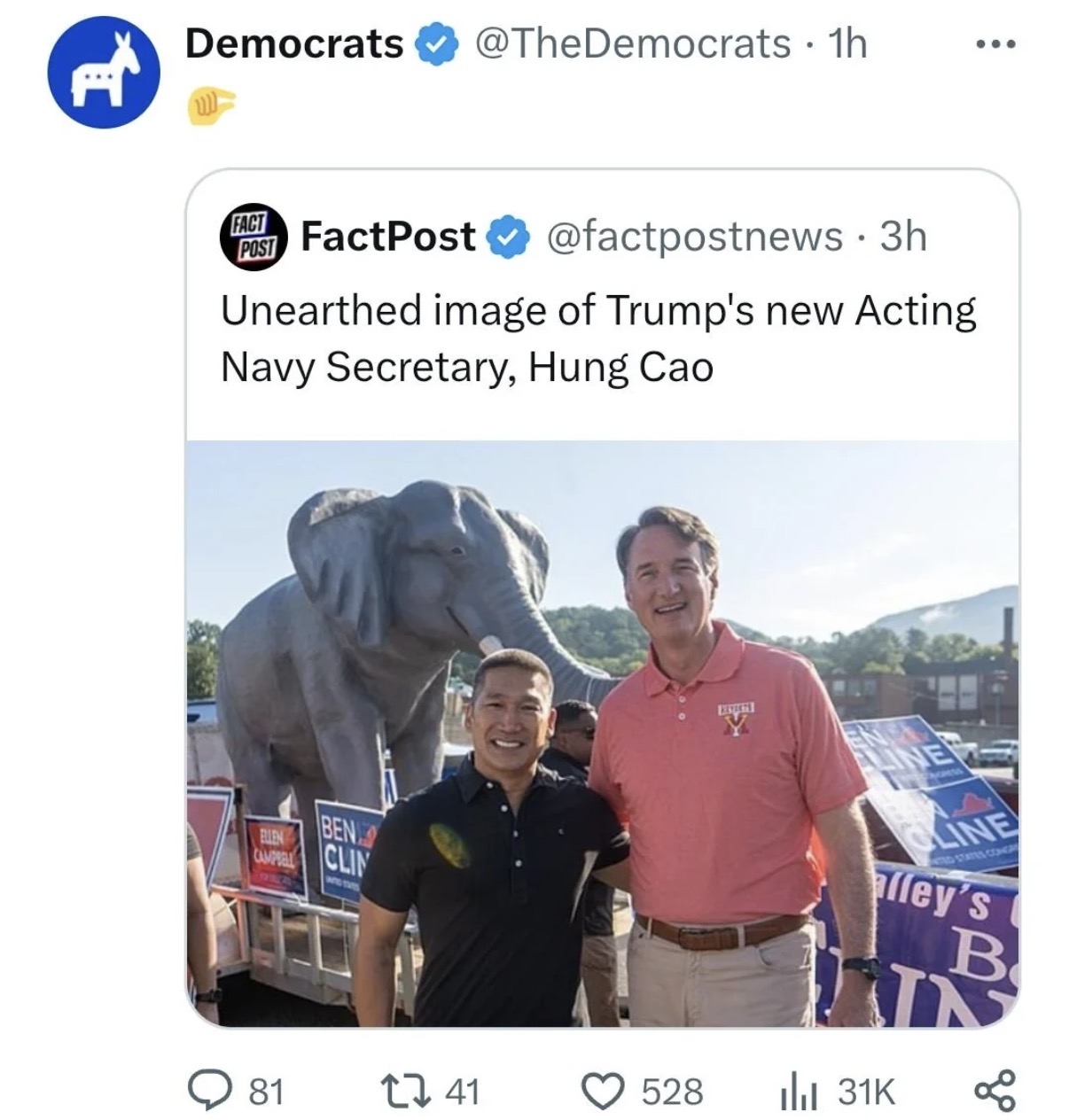Open the @TheDemocrats handle link
Viewport: 1069px width, 1120px height.
point(632,43)
